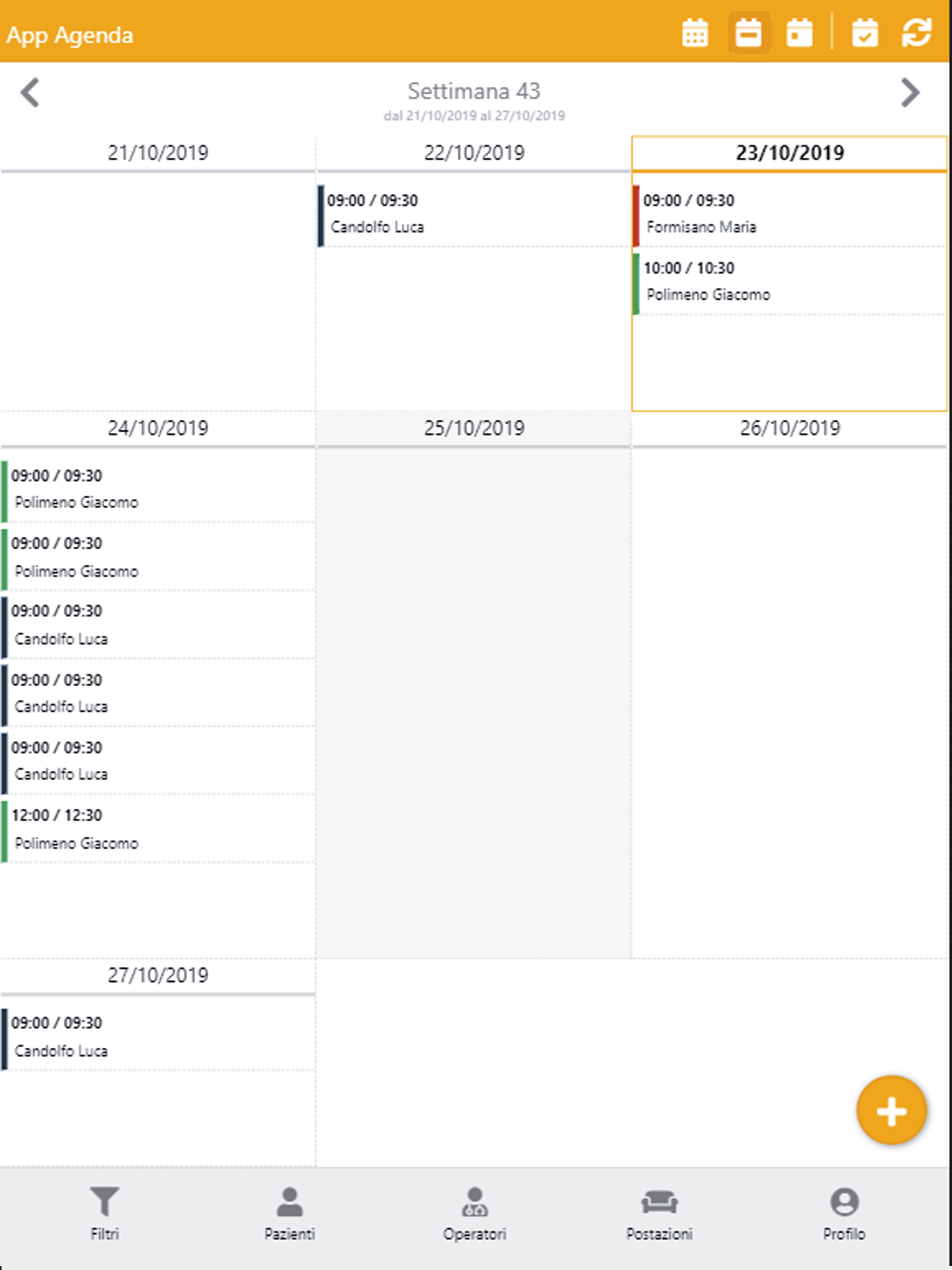The image size is (952, 1270).
Task: Open Formisano Maria 09:00 appointment
Action: (789, 215)
